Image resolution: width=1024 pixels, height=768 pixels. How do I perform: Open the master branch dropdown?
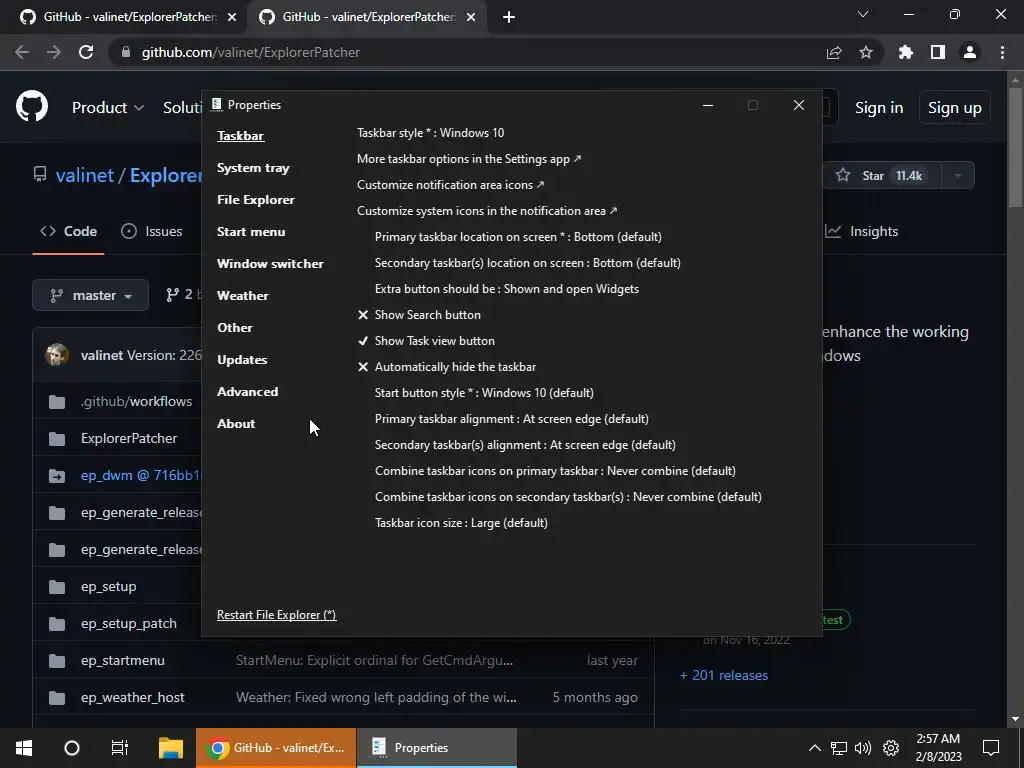click(x=91, y=296)
